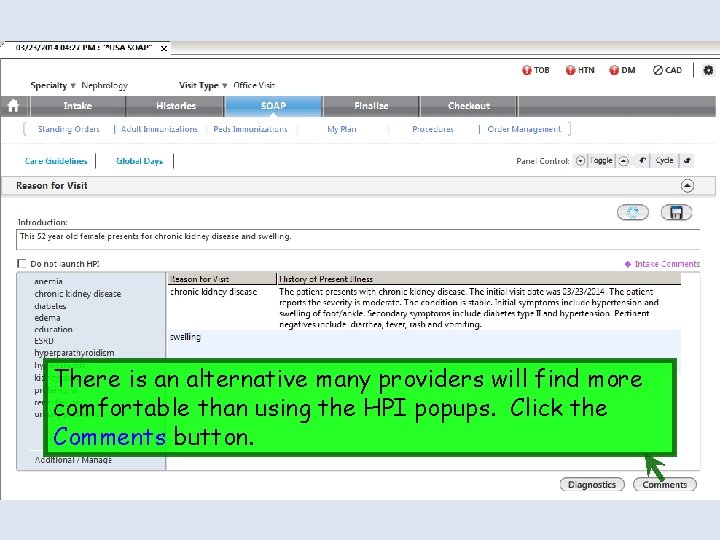
Task: Expand all panels with Toggle down arrow
Action: pyautogui.click(x=580, y=161)
